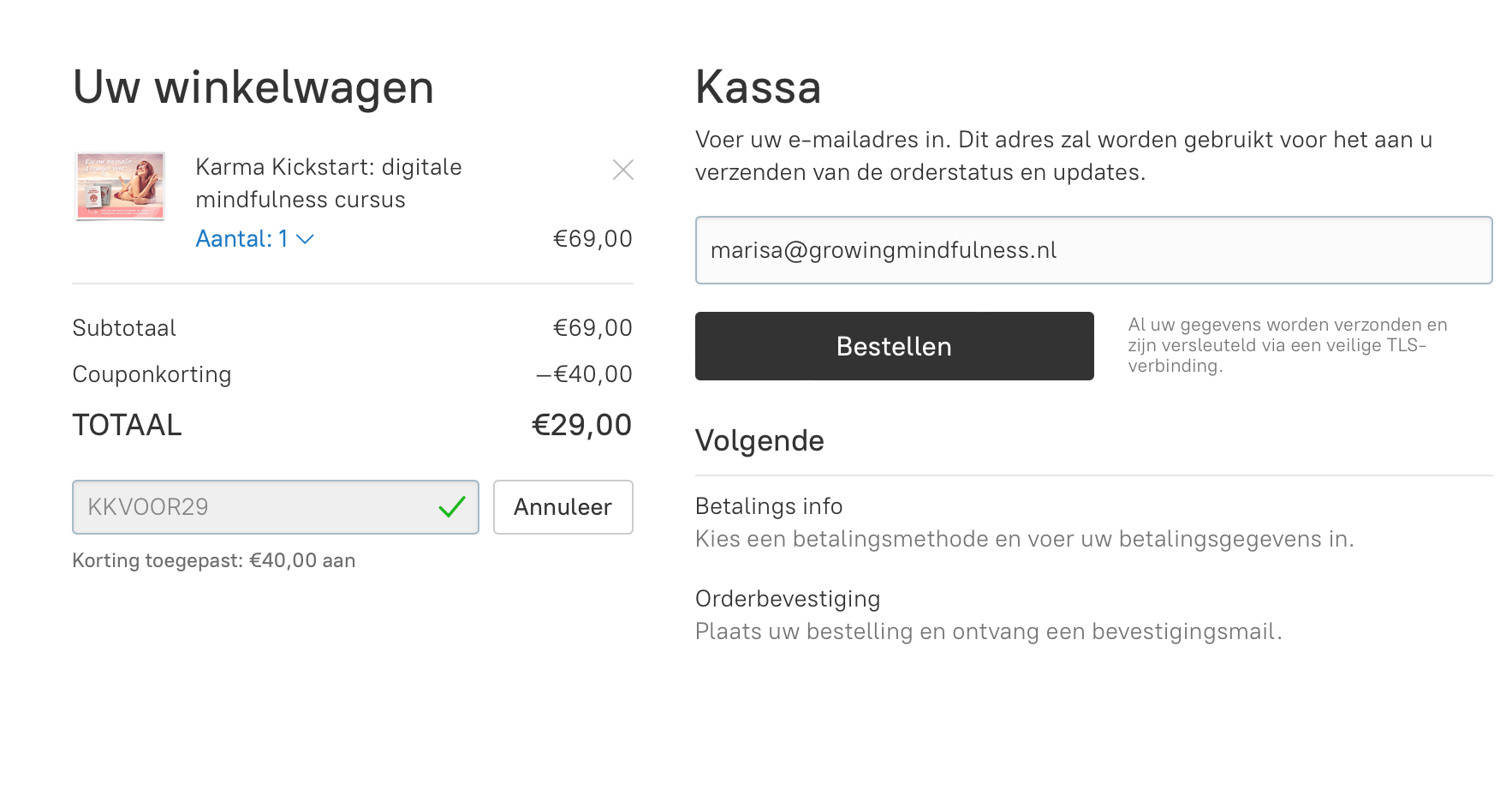The width and height of the screenshot is (1512, 807).
Task: Click the Kassa heading
Action: (x=758, y=87)
